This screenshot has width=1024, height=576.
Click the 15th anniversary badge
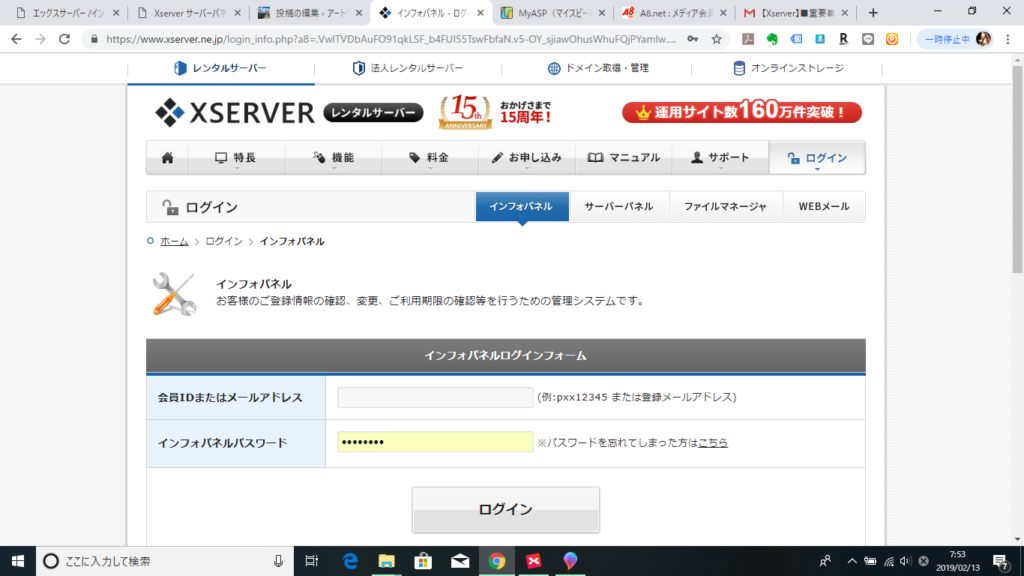click(x=465, y=112)
